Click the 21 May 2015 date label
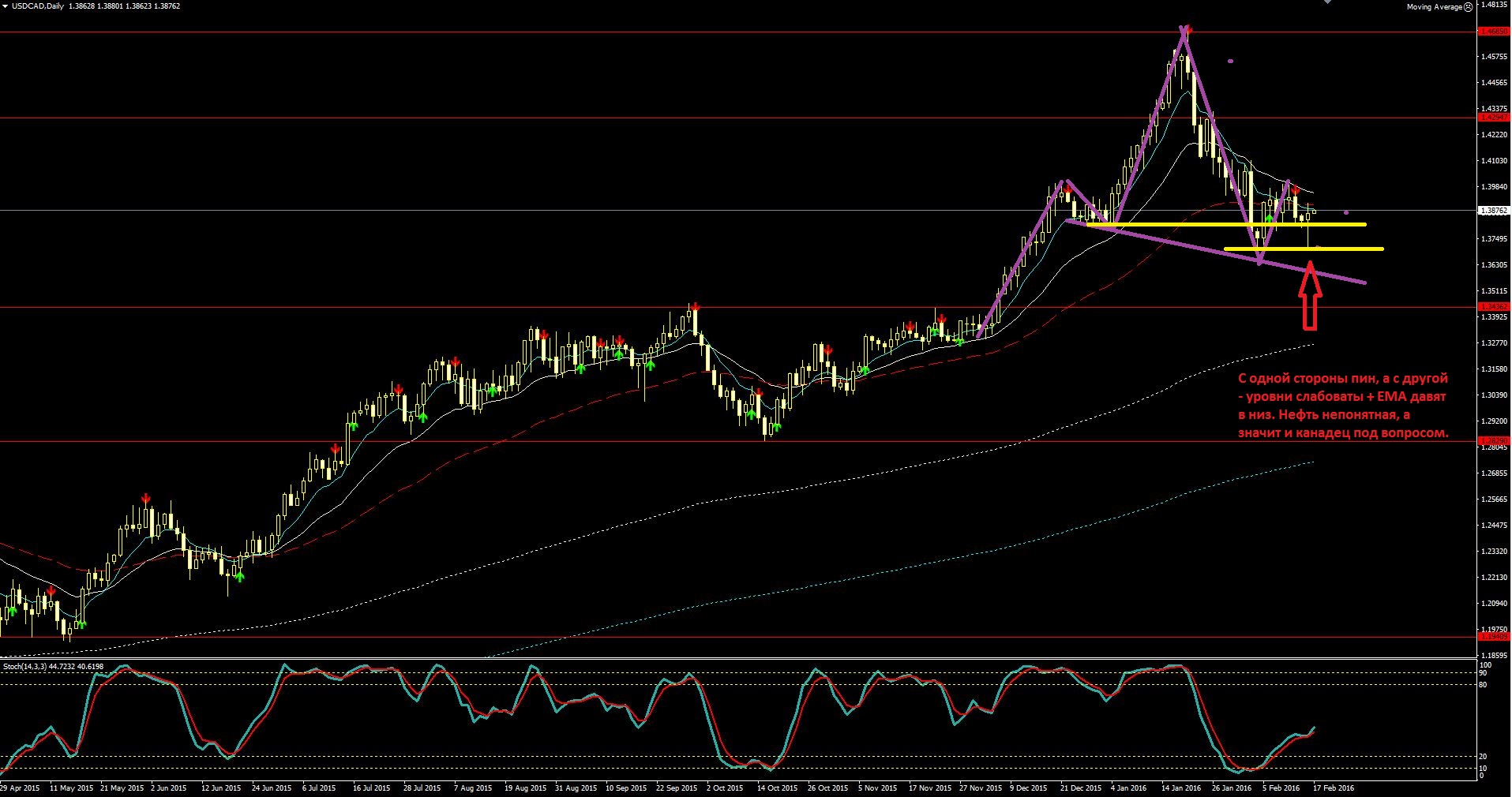This screenshot has width=1512, height=797. click(x=122, y=788)
